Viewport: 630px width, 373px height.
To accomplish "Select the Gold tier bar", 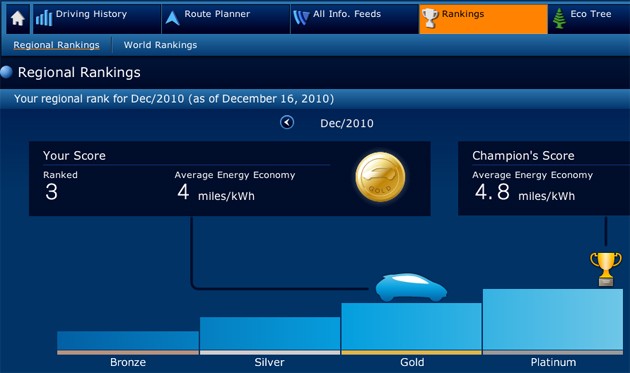I will (x=411, y=328).
